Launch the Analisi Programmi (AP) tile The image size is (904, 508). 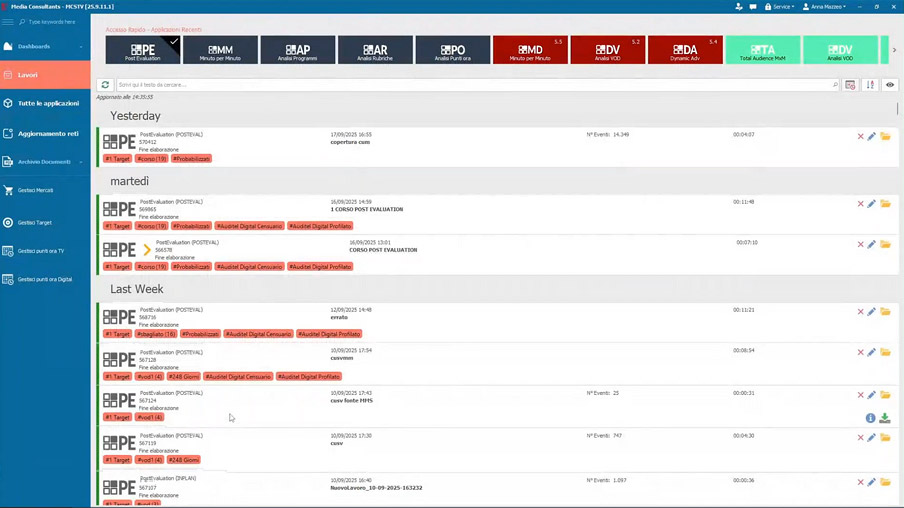(297, 50)
